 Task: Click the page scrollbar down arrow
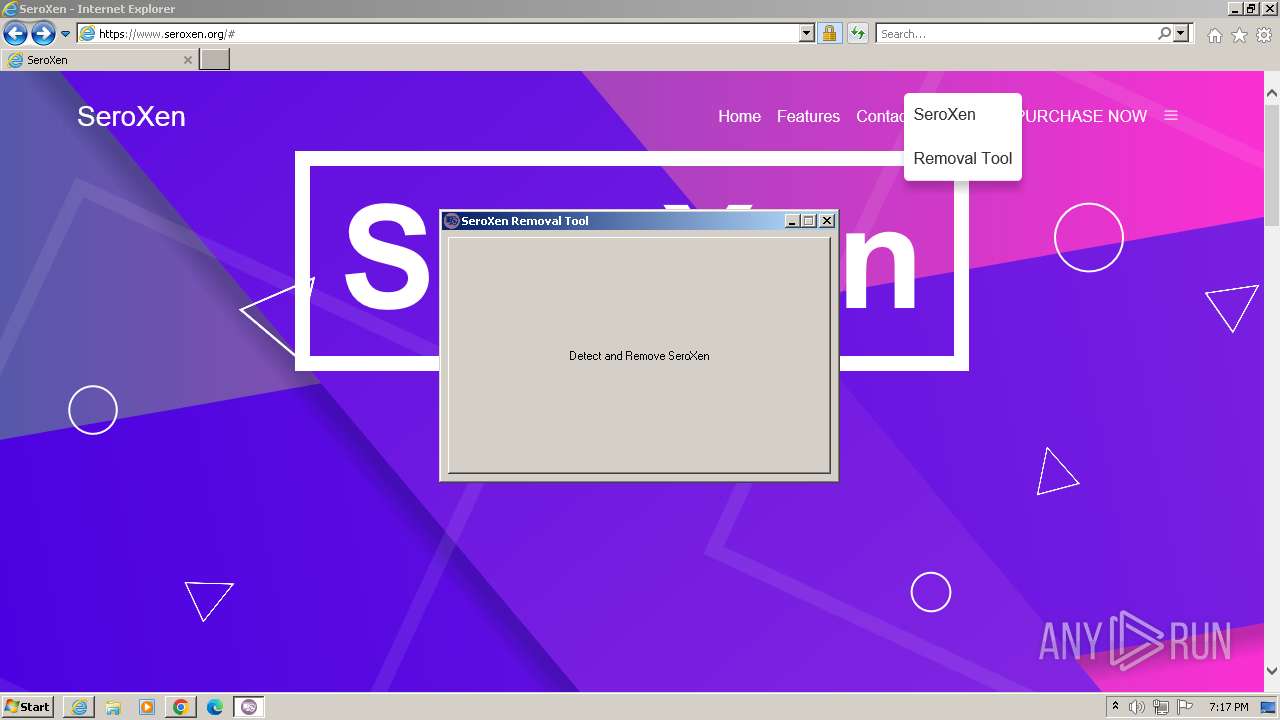coord(1272,671)
